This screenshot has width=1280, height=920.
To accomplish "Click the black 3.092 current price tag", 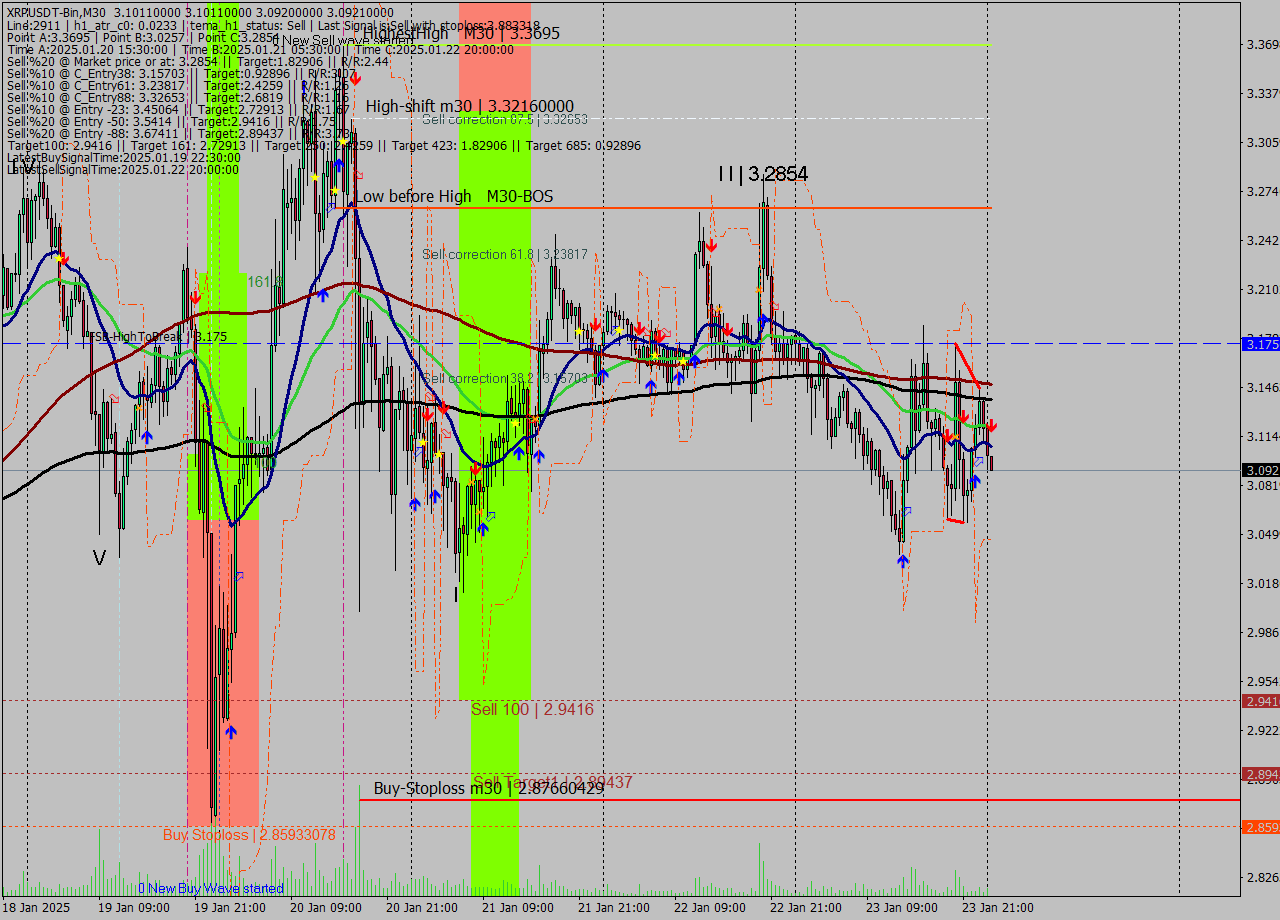I will [1260, 470].
